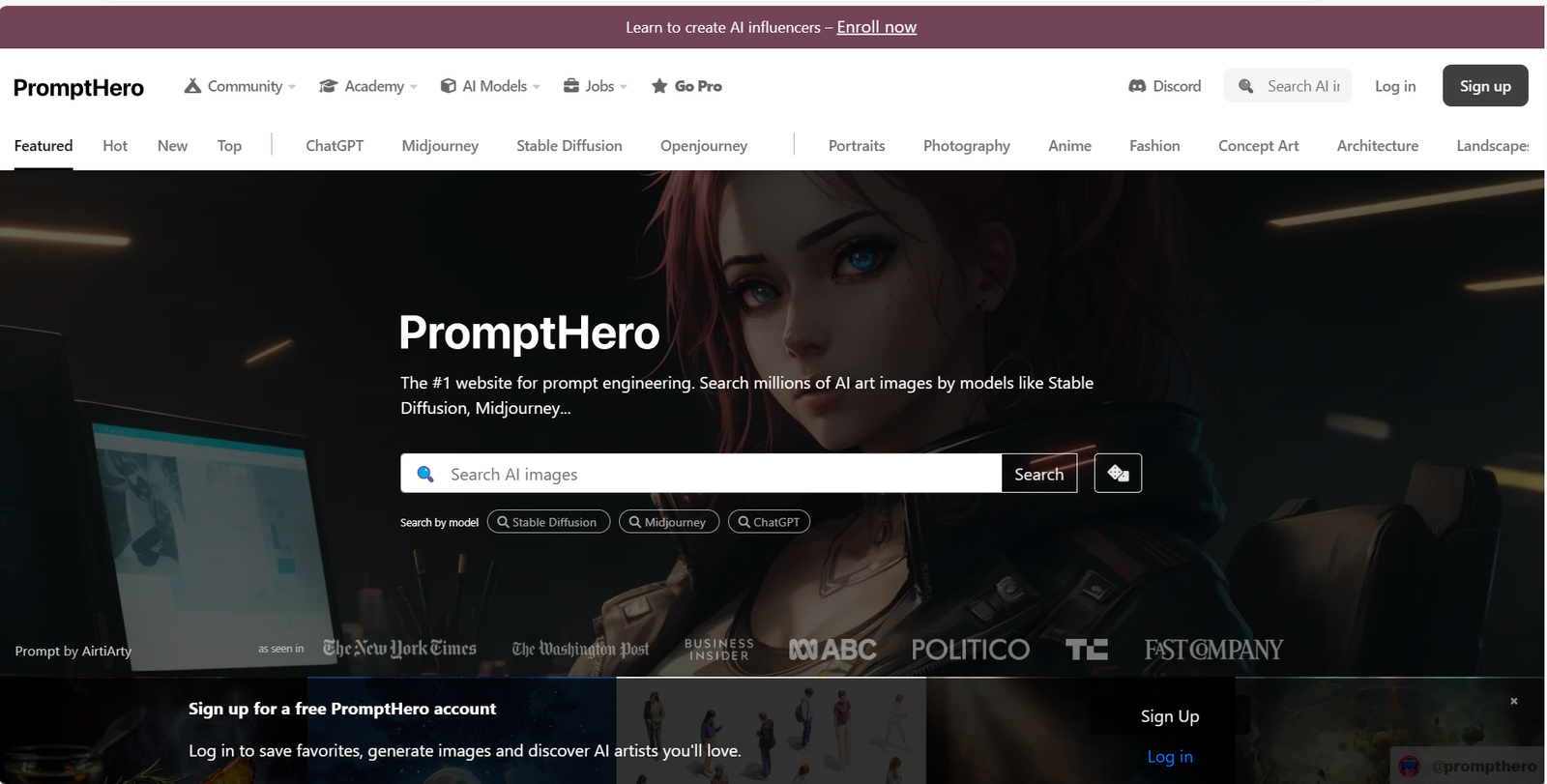Filter by Stable Diffusion model chip
The image size is (1547, 784).
point(548,522)
